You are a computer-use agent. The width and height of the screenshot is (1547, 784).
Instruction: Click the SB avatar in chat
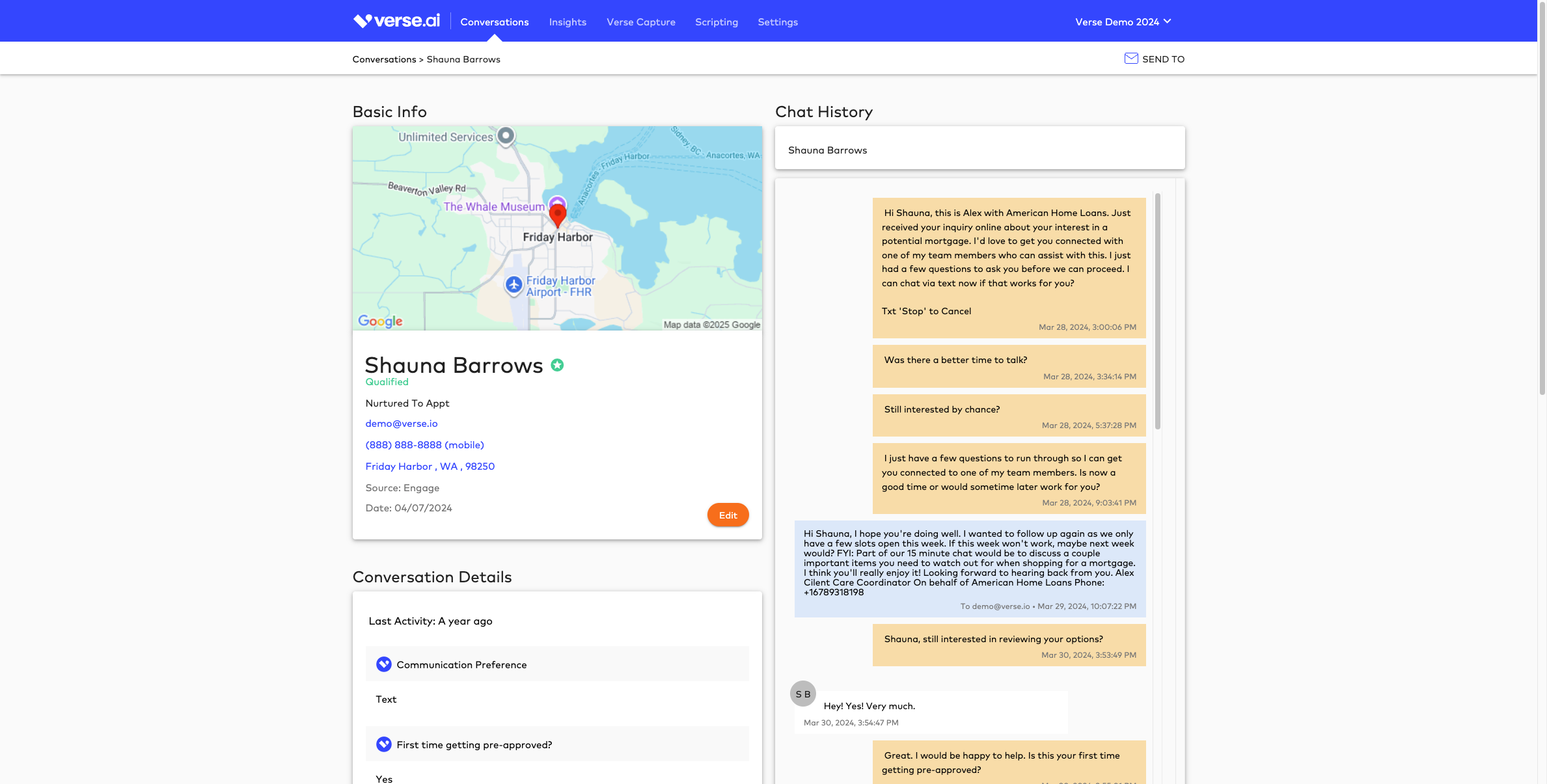[x=802, y=694]
